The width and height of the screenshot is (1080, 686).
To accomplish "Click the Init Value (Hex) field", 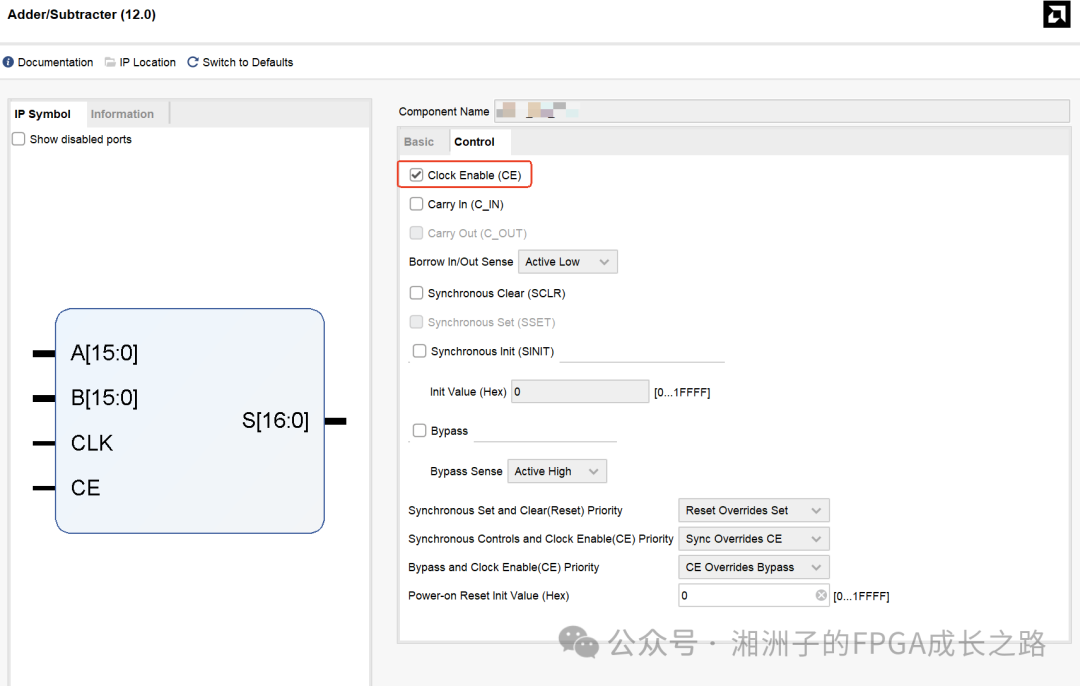I will [x=580, y=391].
